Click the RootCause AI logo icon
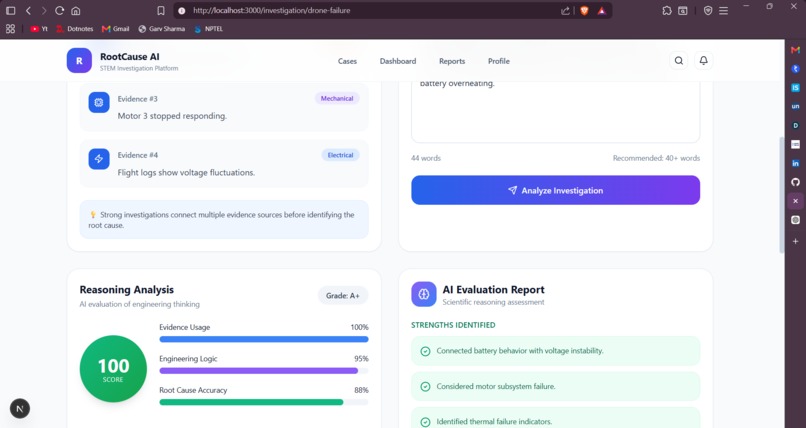 [x=79, y=61]
